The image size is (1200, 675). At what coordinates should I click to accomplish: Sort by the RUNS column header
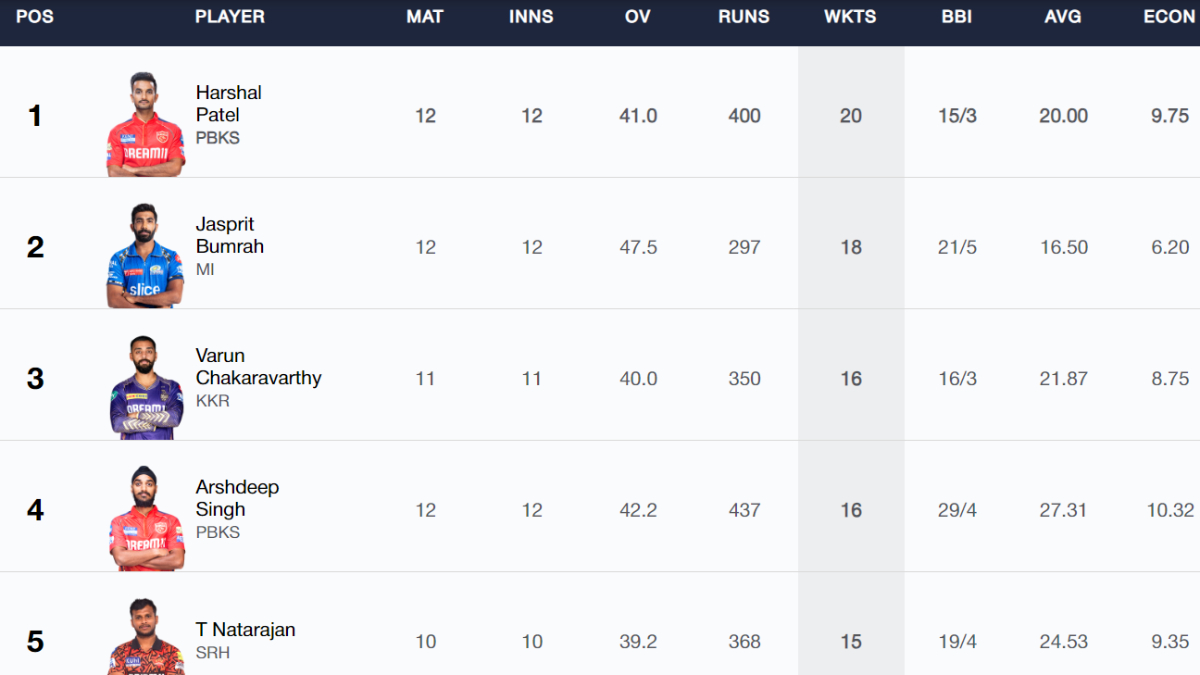tap(744, 17)
